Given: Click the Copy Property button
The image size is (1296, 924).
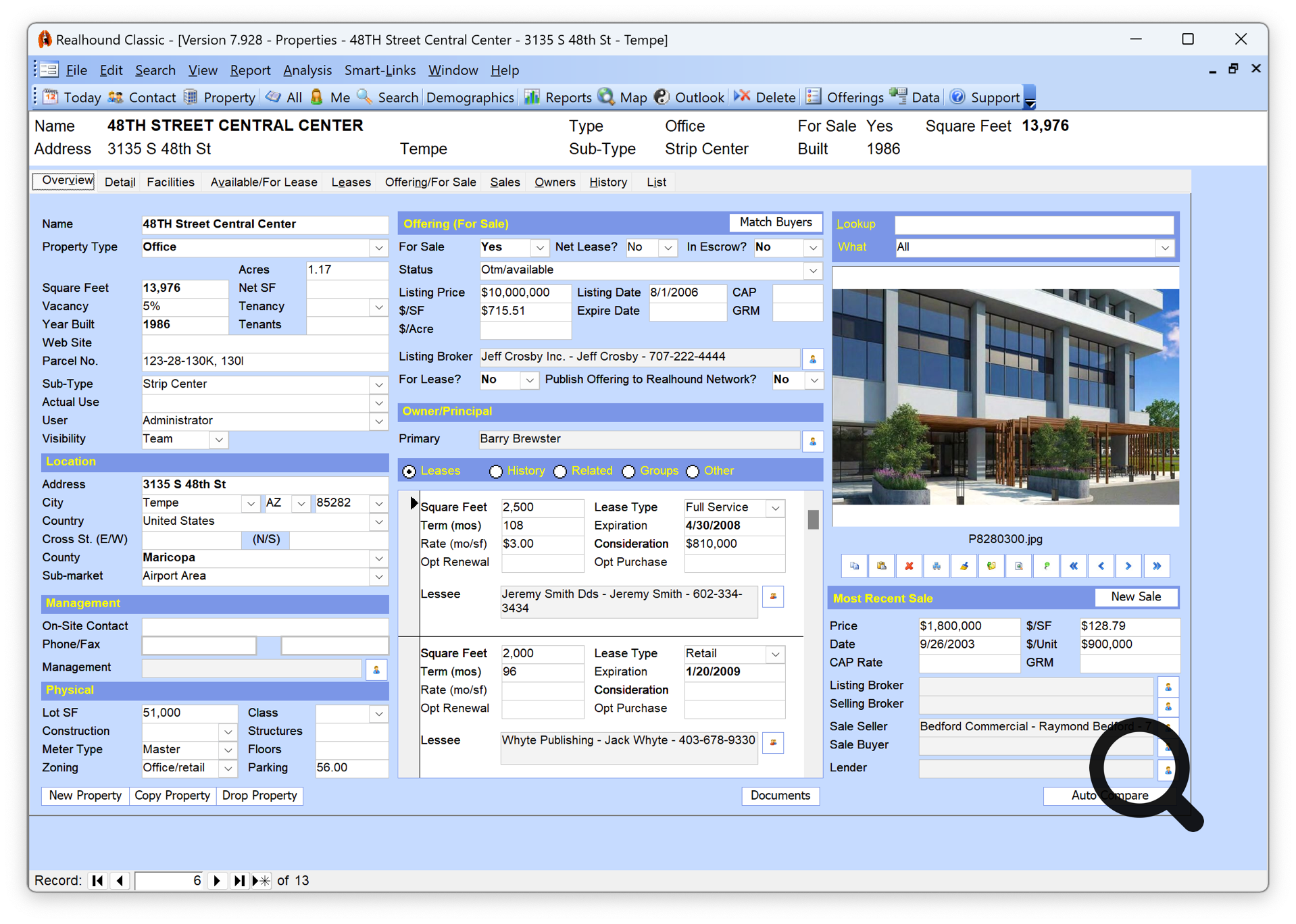Looking at the screenshot, I should [x=172, y=796].
